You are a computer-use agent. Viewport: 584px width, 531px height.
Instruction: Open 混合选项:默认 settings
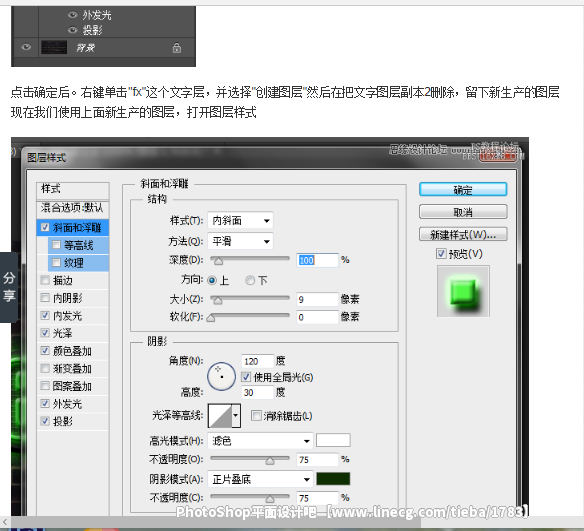point(73,208)
